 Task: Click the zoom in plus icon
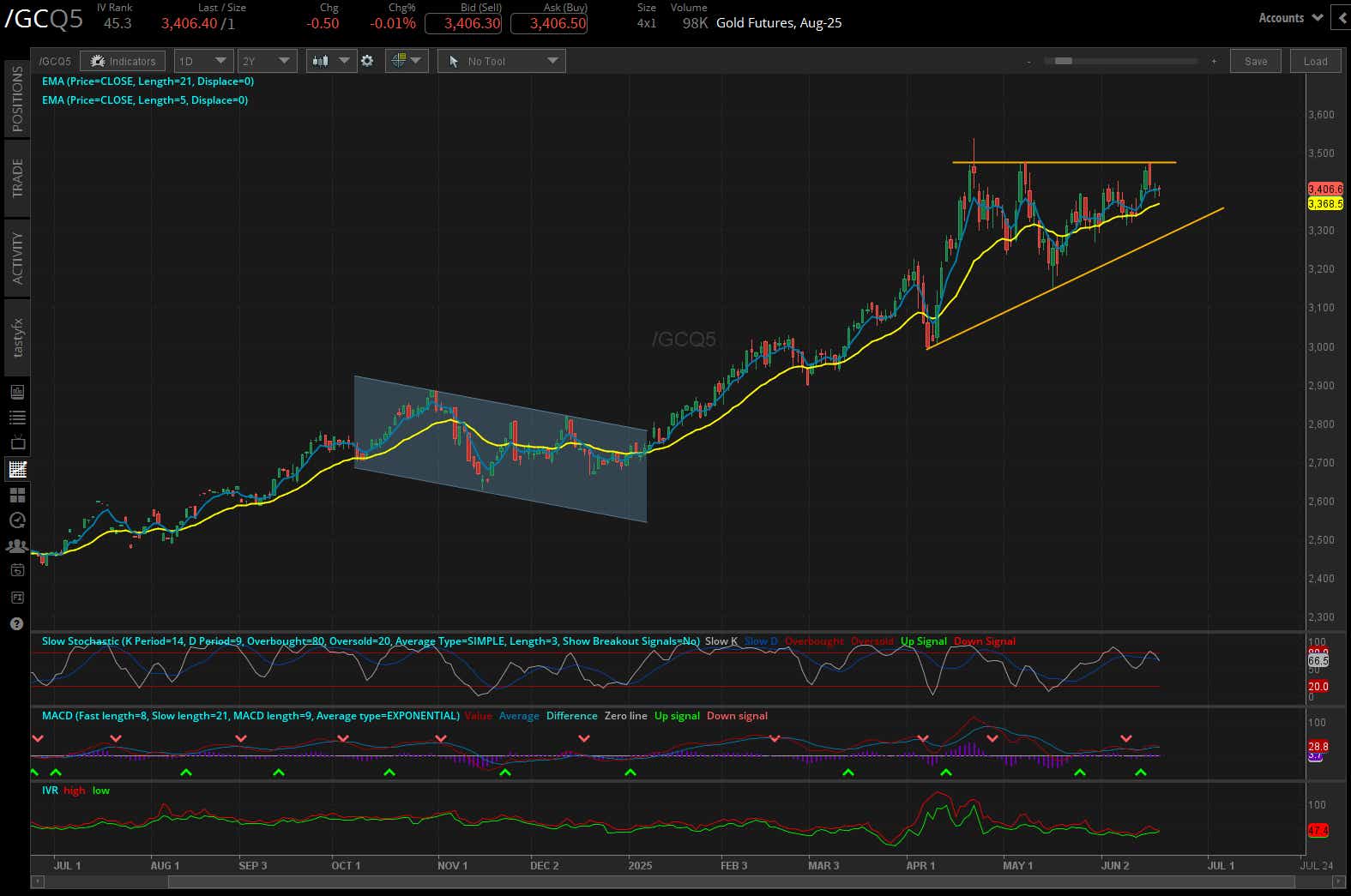click(1214, 61)
